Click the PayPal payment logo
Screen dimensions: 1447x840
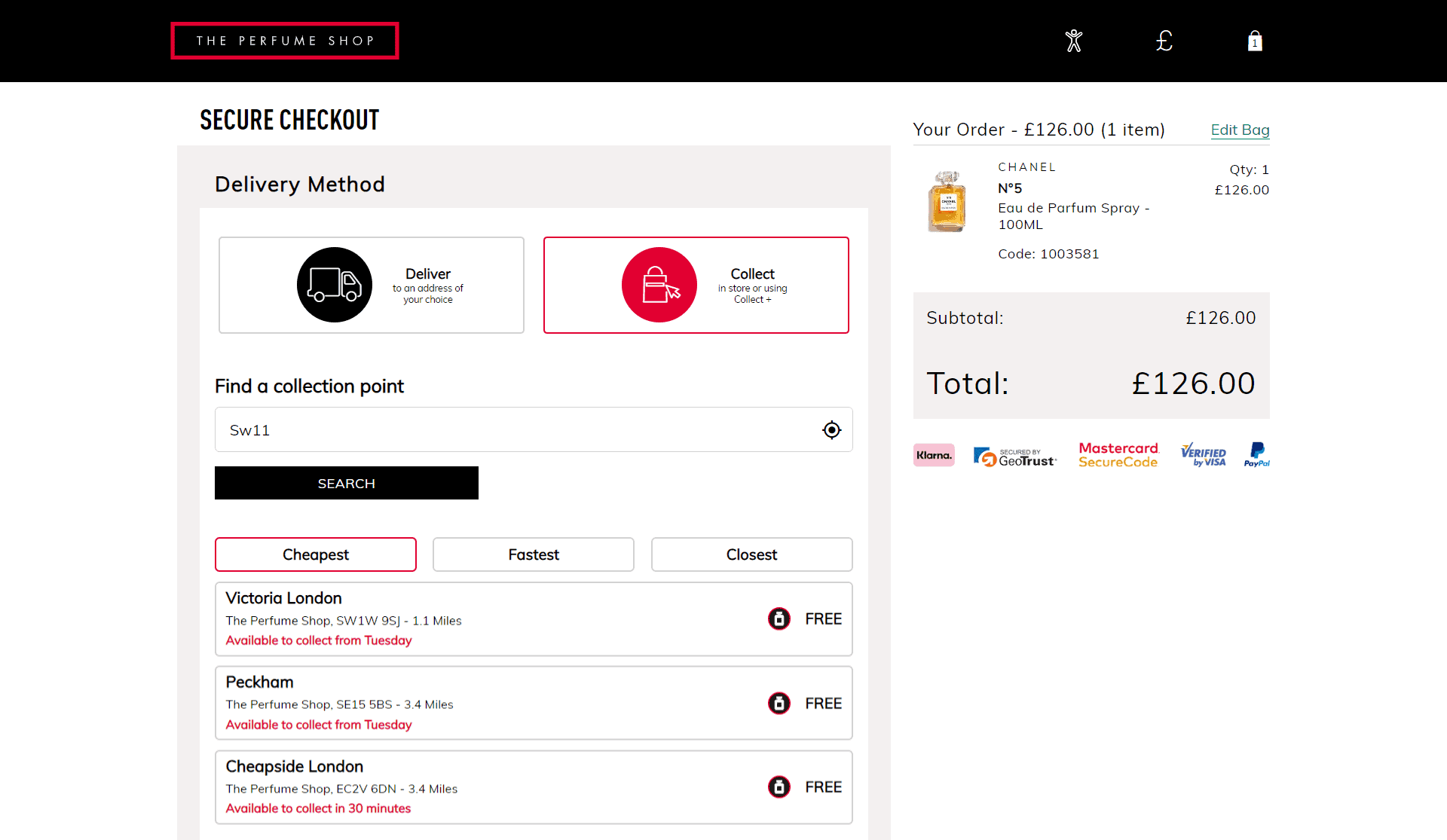[1256, 454]
